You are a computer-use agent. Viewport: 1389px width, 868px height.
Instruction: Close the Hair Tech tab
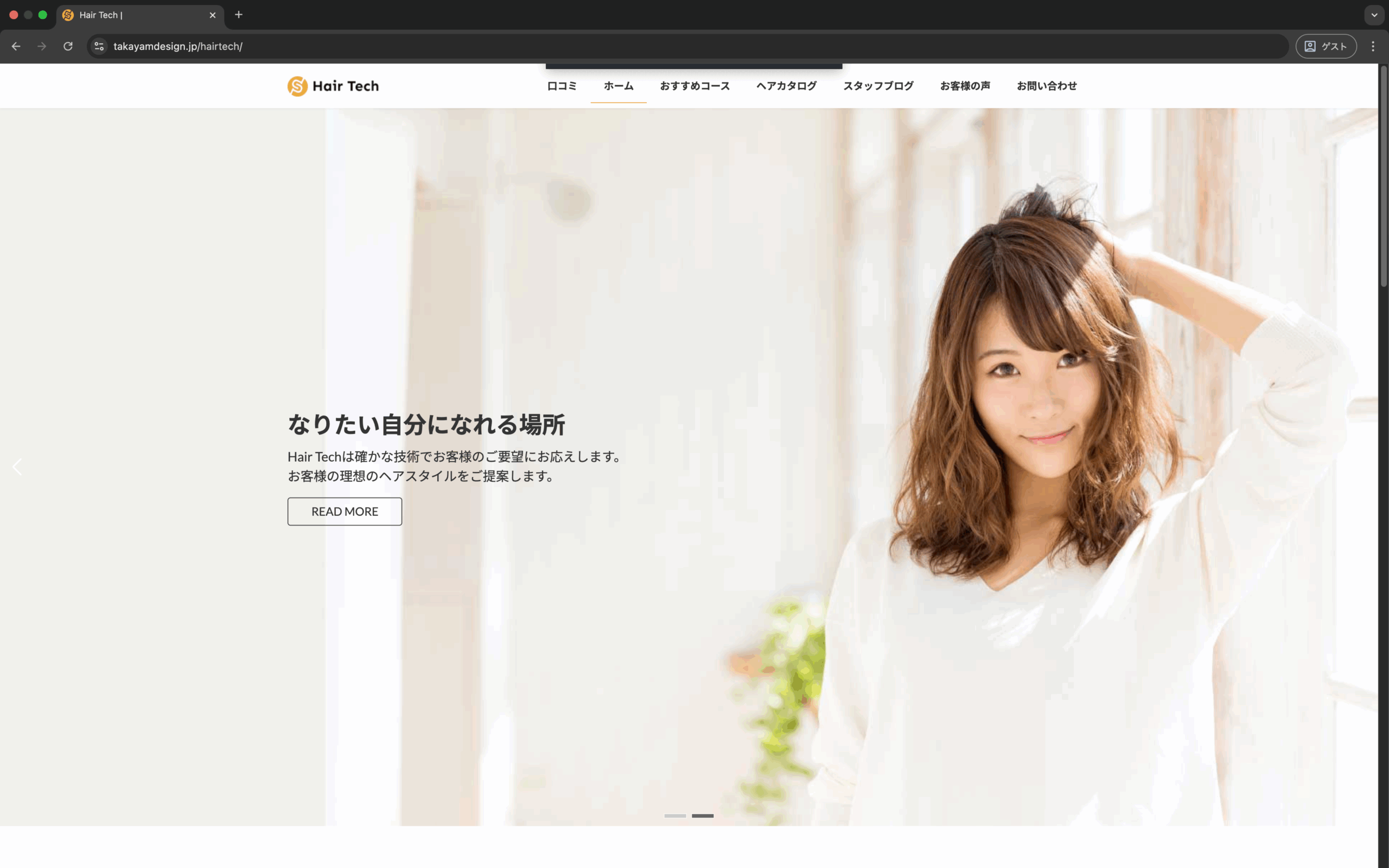213,15
